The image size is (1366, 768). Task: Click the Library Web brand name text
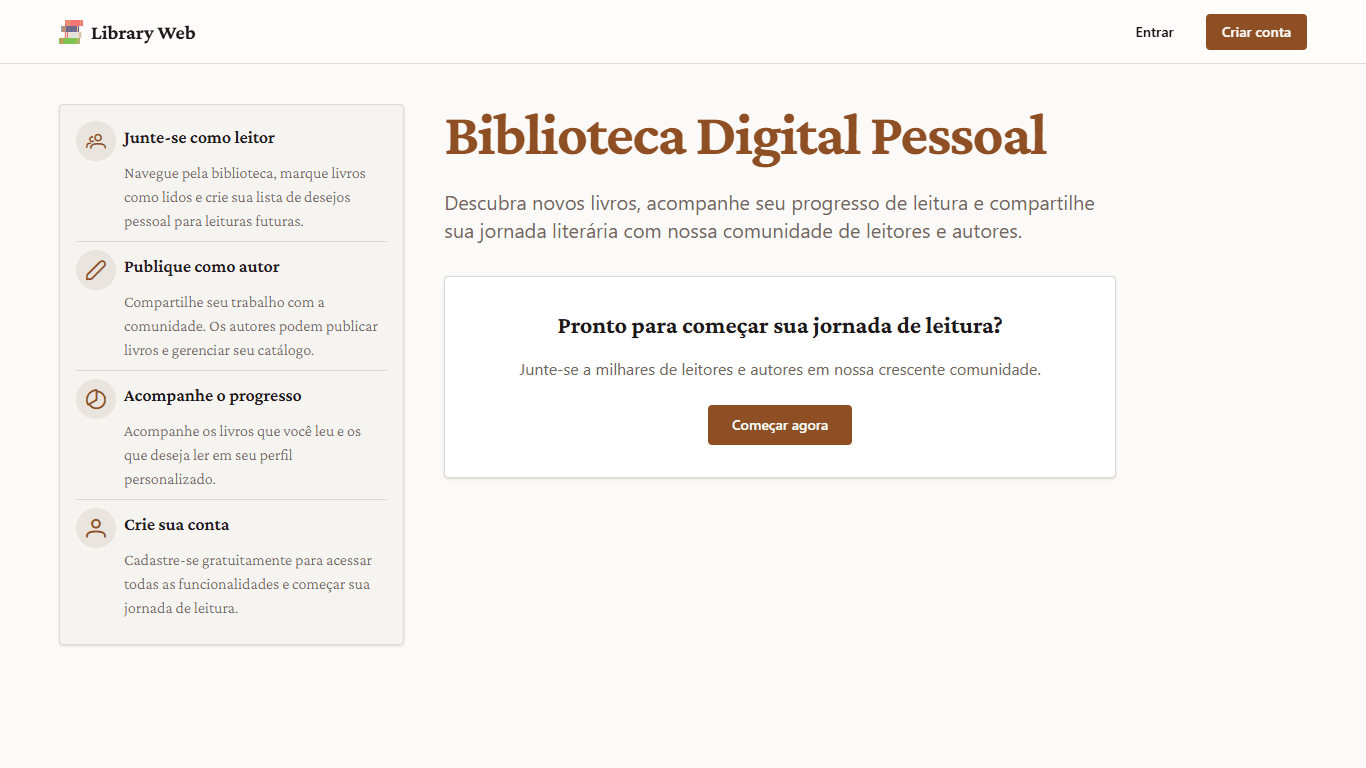click(143, 33)
